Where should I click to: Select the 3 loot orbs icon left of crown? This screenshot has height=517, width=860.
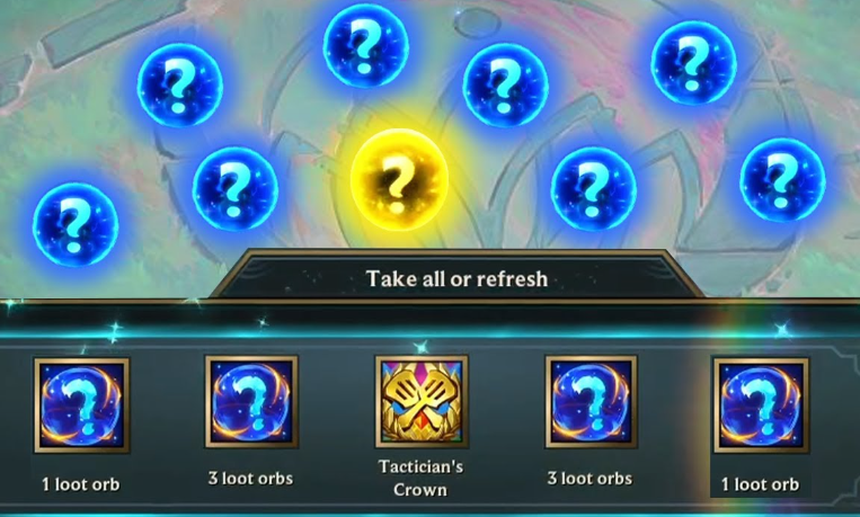pyautogui.click(x=252, y=401)
